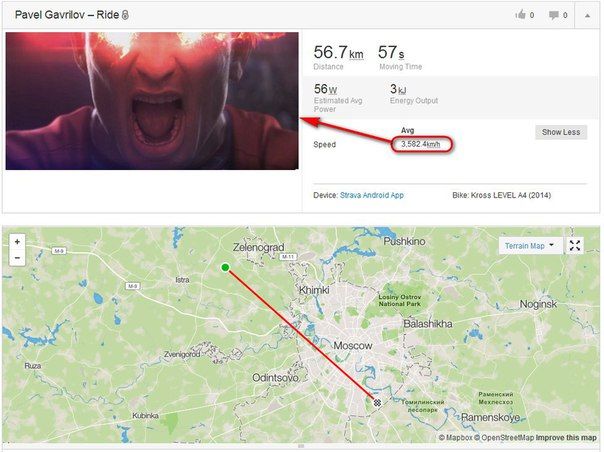
Task: Click the Moscow label on the map
Action: coord(353,346)
